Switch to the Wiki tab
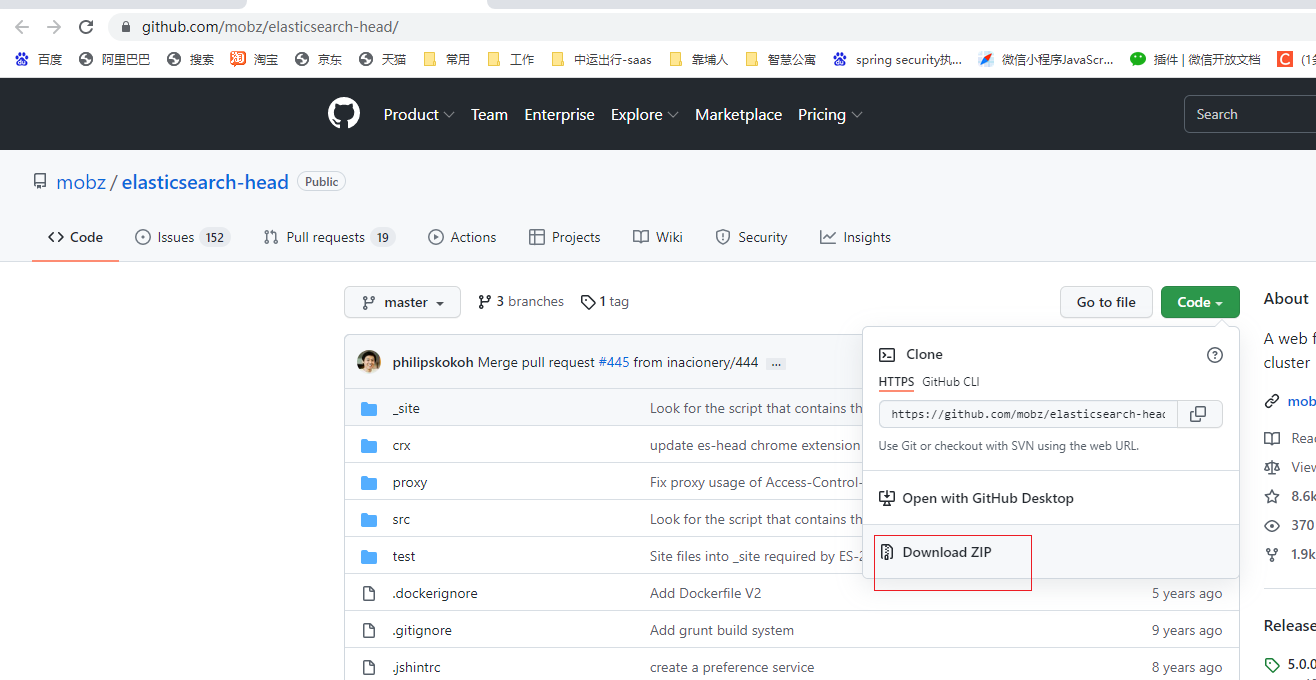1316x680 pixels. [x=658, y=237]
